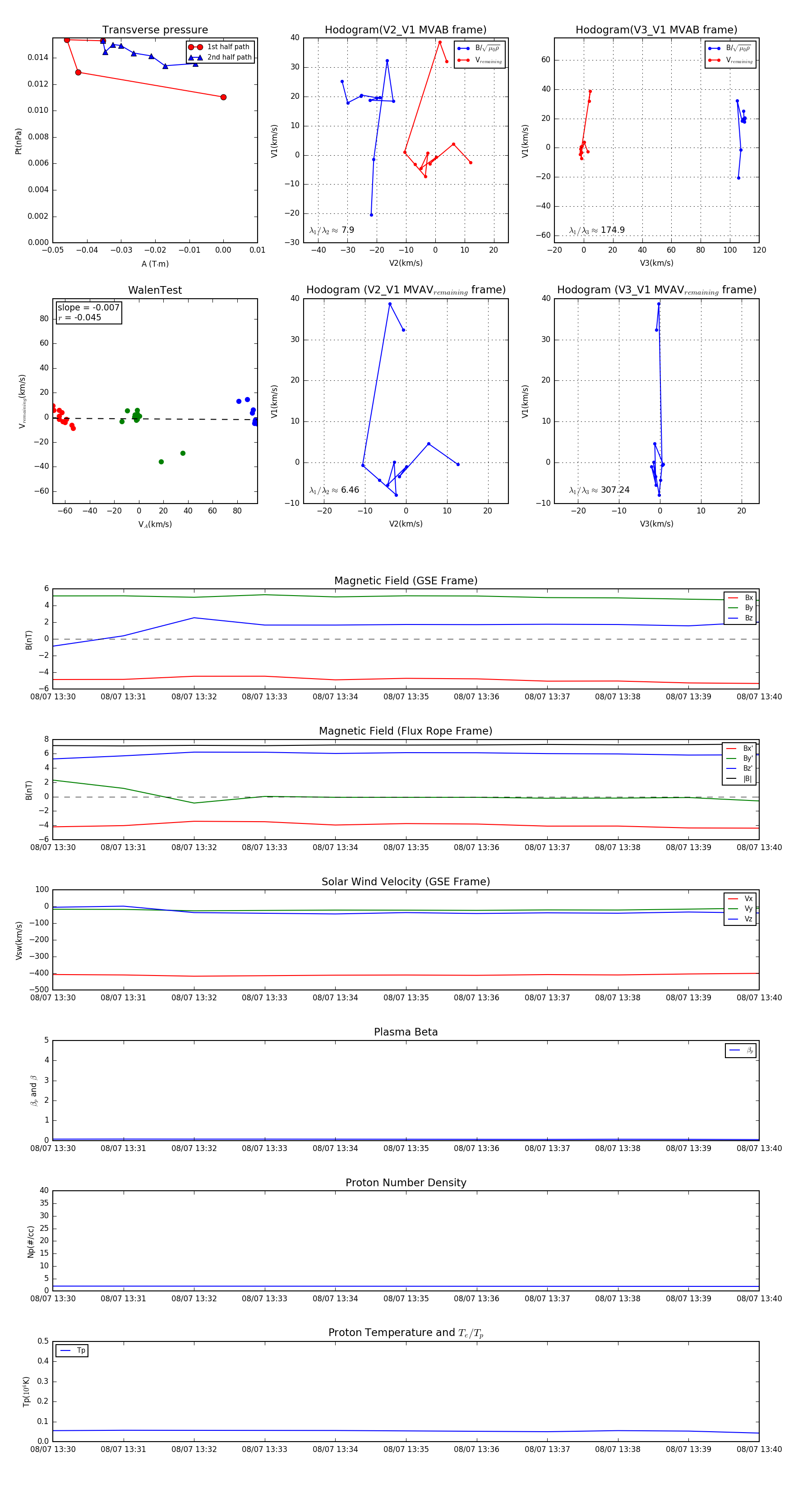Image resolution: width=812 pixels, height=1489 pixels.
Task: Click '08/07 13:30' tick on proton temperature axis
Action: [x=53, y=1449]
